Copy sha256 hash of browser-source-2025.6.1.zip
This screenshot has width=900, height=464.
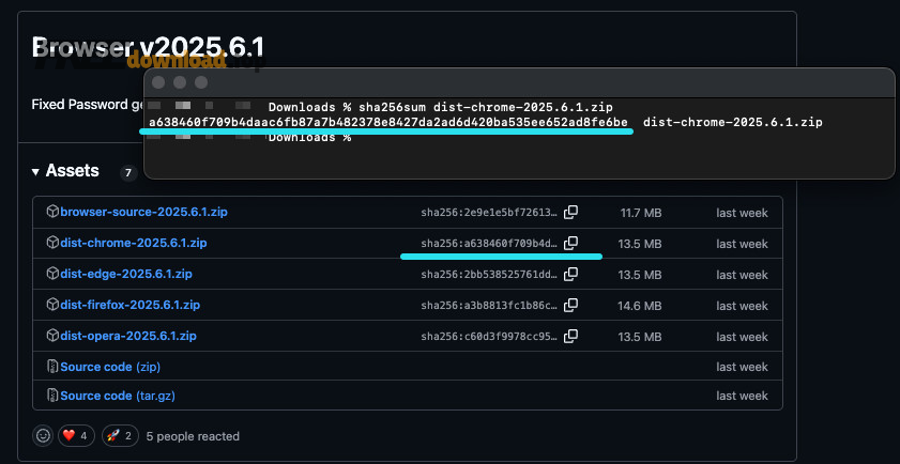(x=571, y=212)
